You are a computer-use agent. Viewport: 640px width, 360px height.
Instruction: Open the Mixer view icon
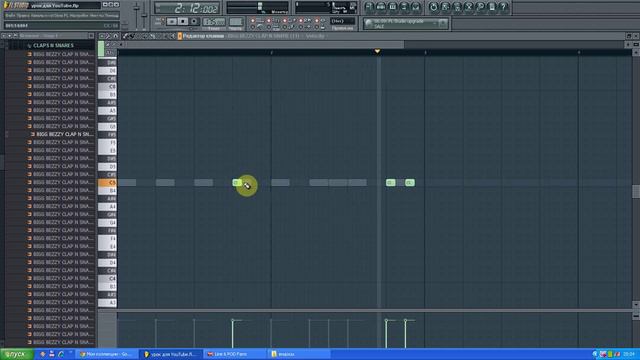416,7
